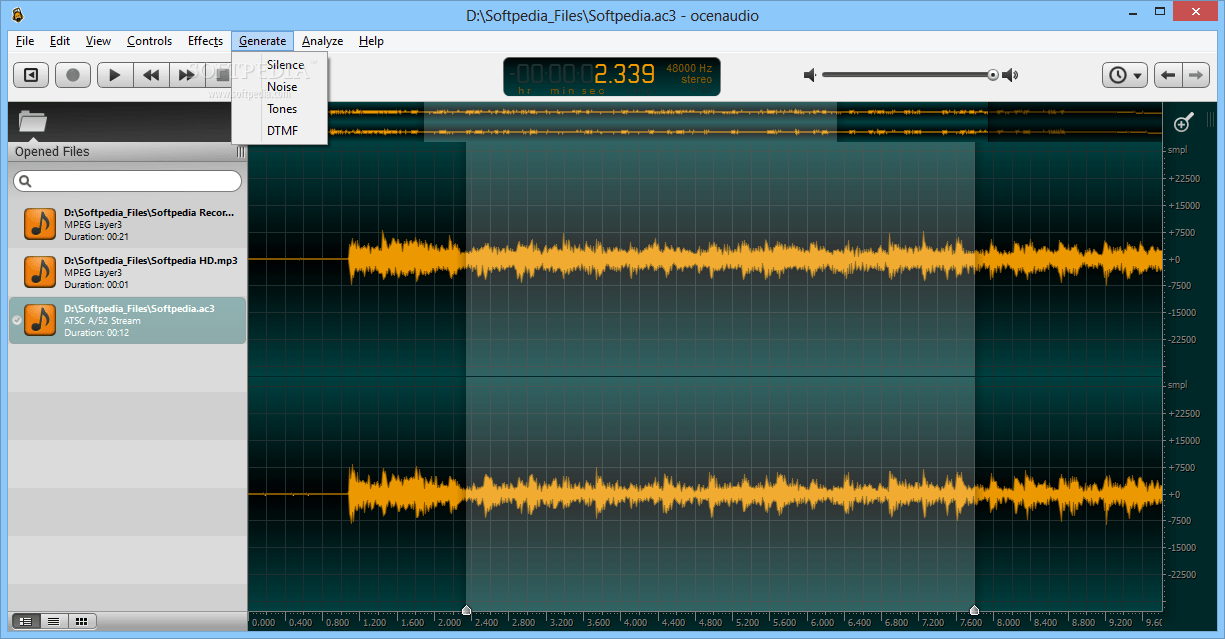The height and width of the screenshot is (639, 1225).
Task: Select DTMF from the Generate menu
Action: (281, 130)
